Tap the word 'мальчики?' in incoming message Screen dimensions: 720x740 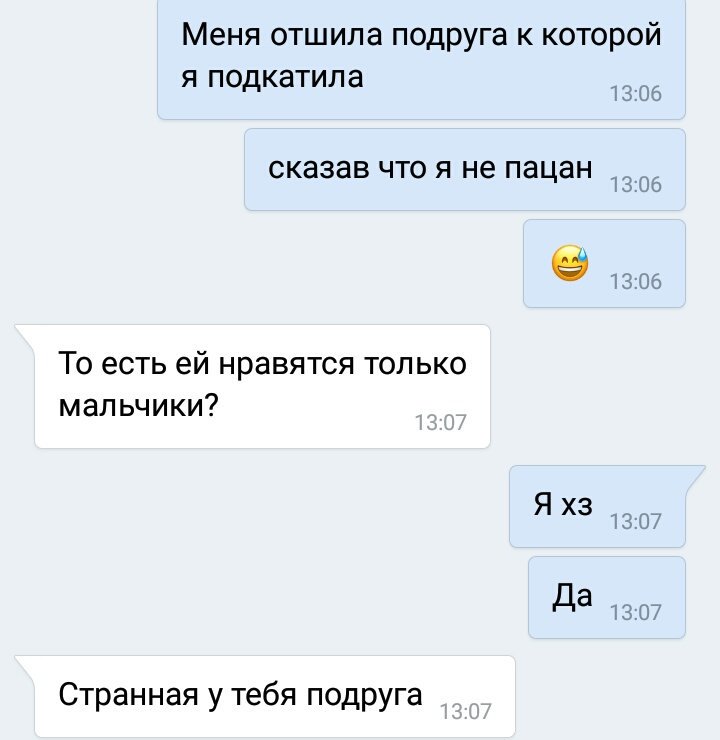[139, 405]
